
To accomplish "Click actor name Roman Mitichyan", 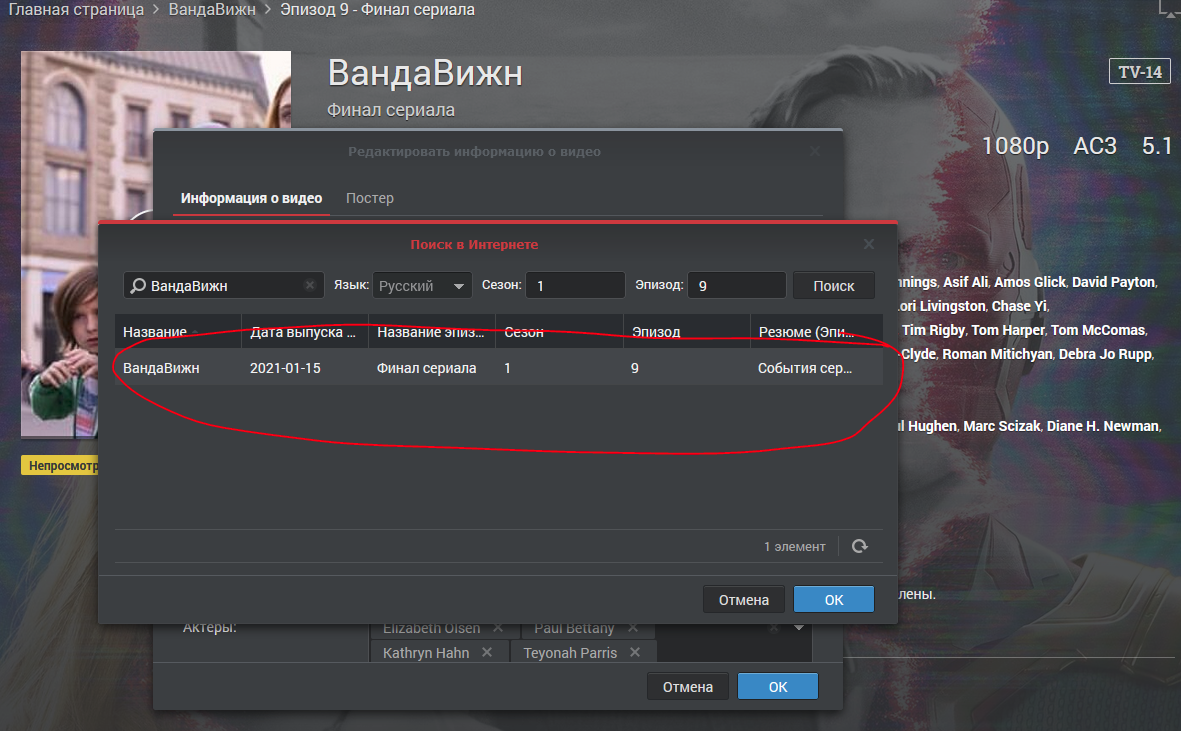I will click(x=997, y=354).
